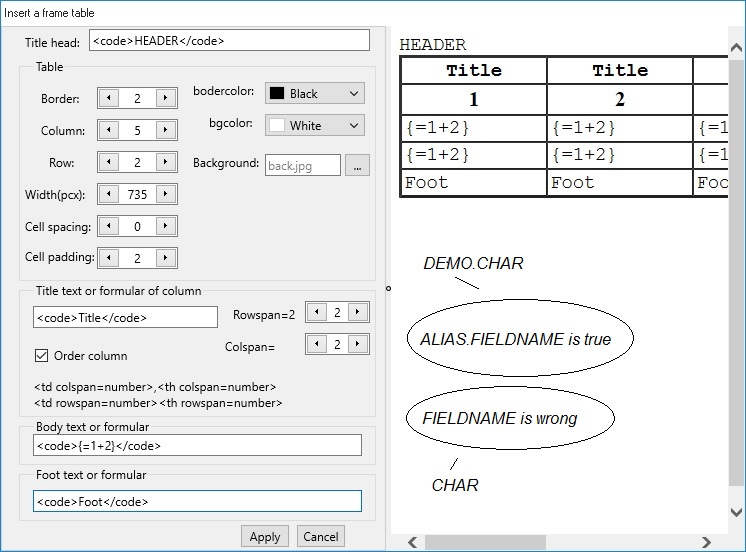Increase the Cell spacing value
746x552 pixels.
[166, 226]
